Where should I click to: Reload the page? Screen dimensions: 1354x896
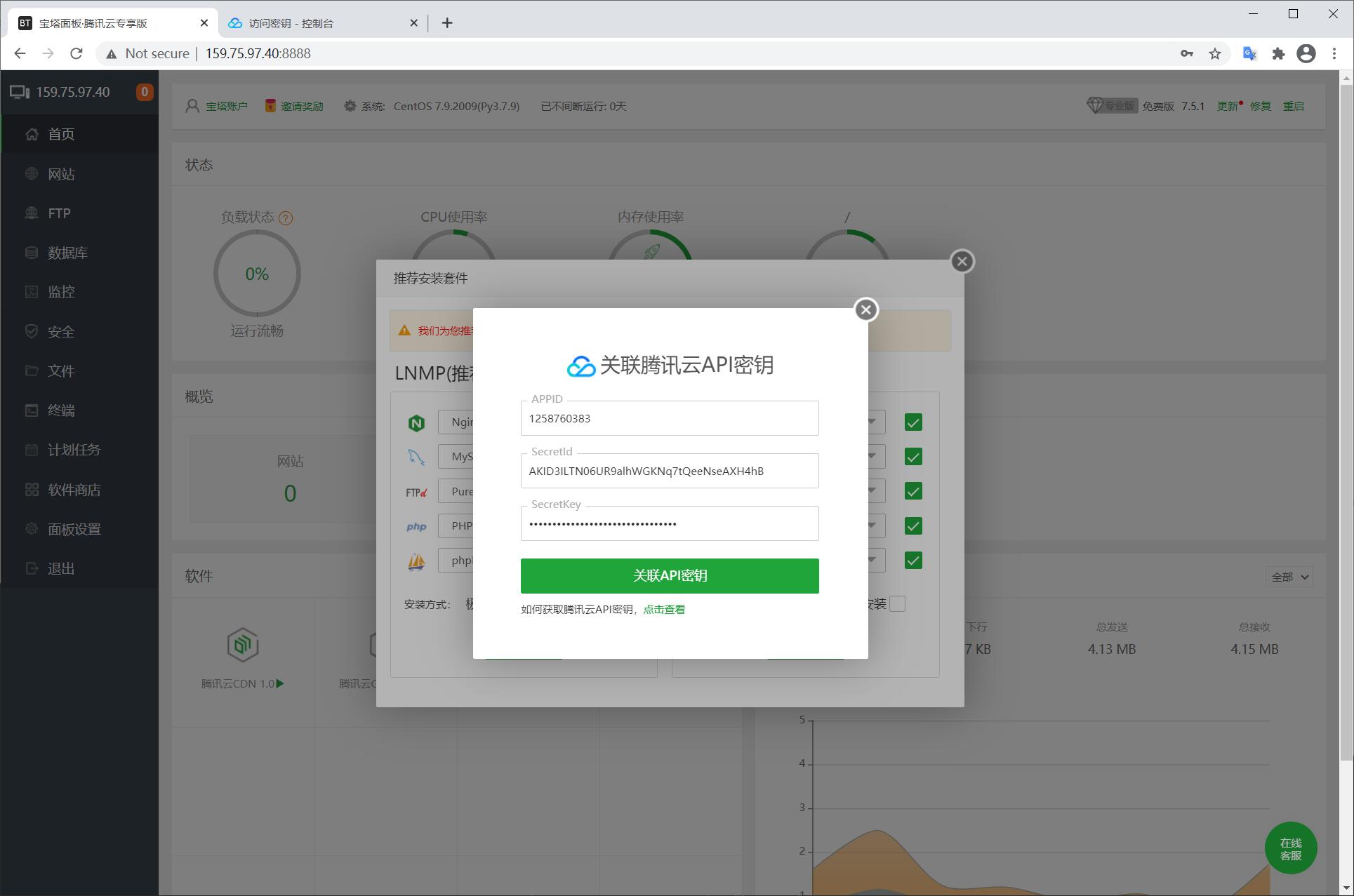tap(77, 53)
